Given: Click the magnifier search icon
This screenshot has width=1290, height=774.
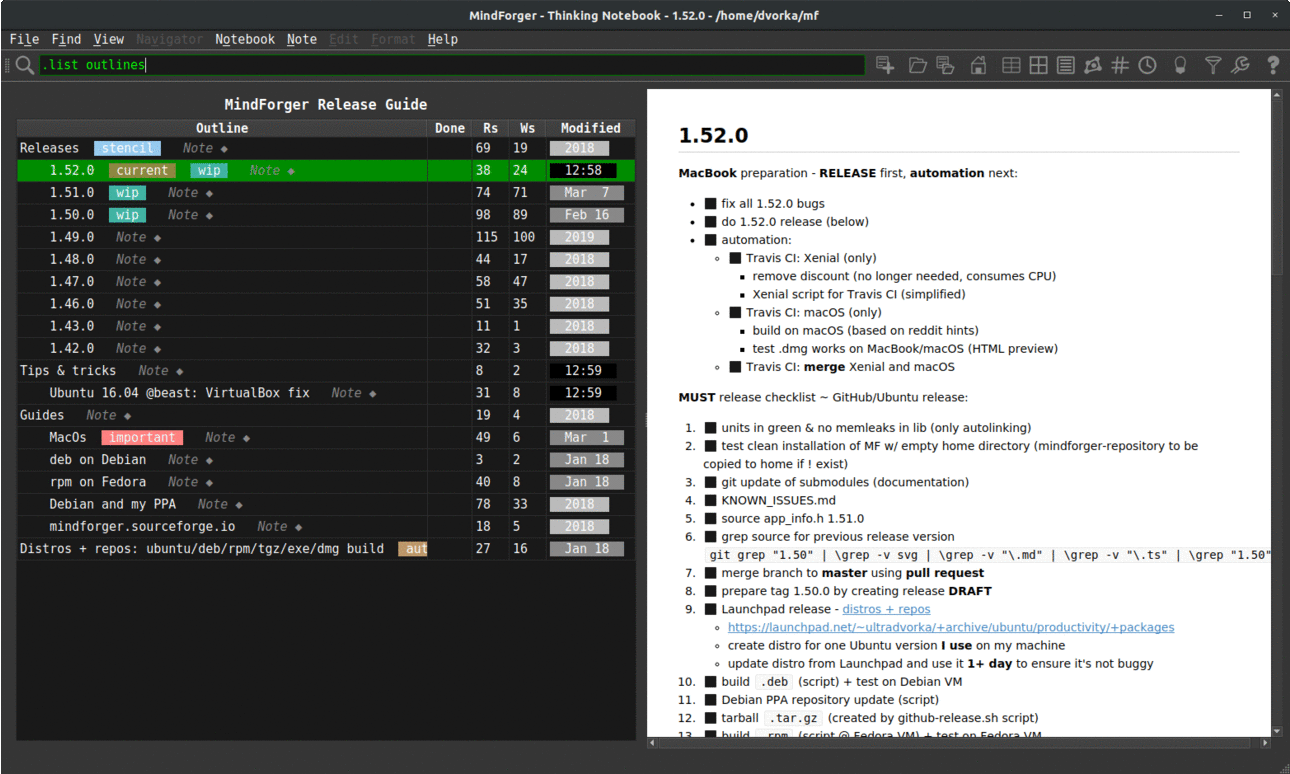Looking at the screenshot, I should [x=24, y=66].
